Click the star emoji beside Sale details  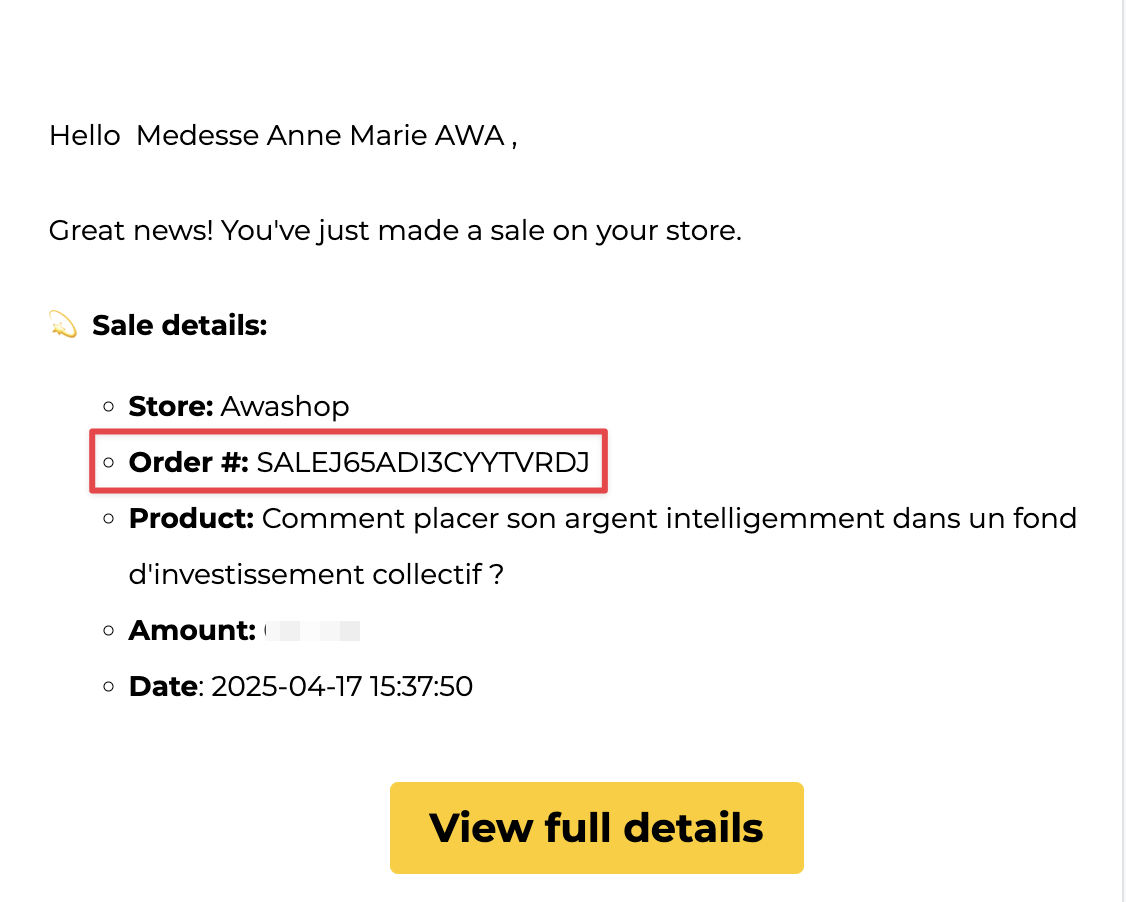63,325
